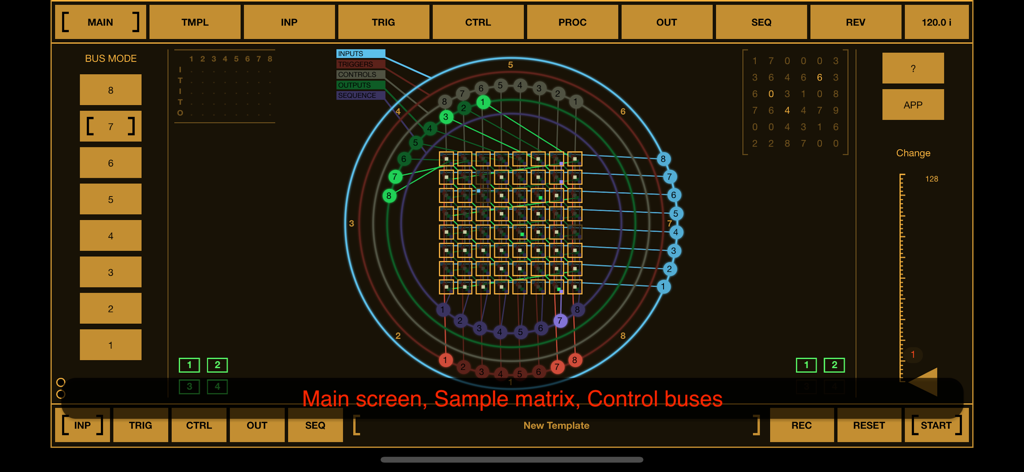Click the TRIGGERS legend swatch

[x=360, y=64]
